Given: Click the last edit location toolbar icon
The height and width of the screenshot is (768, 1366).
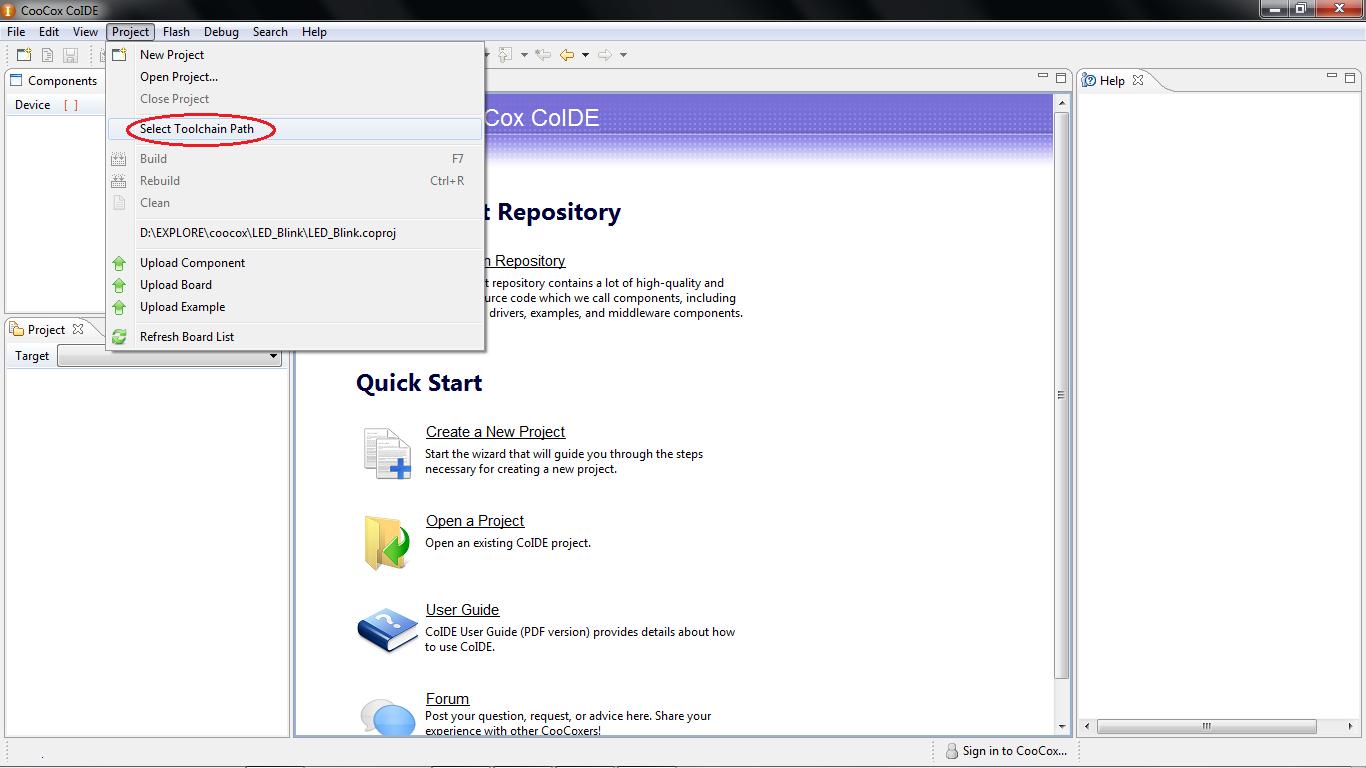Looking at the screenshot, I should click(x=543, y=55).
